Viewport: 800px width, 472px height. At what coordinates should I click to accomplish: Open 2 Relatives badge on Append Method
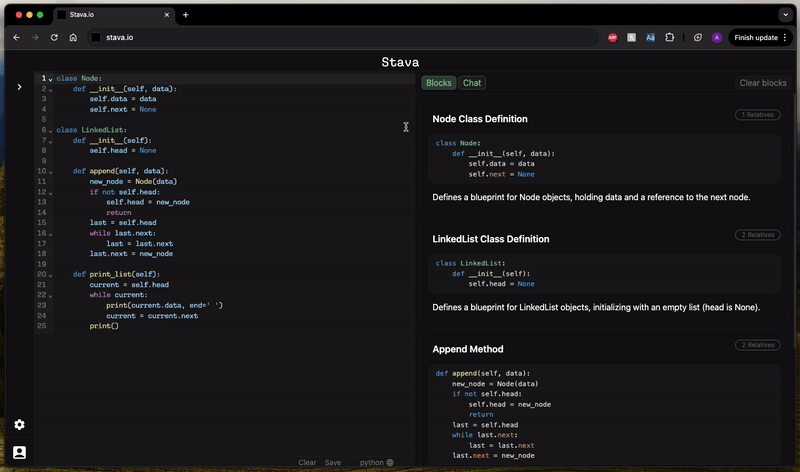tap(757, 345)
